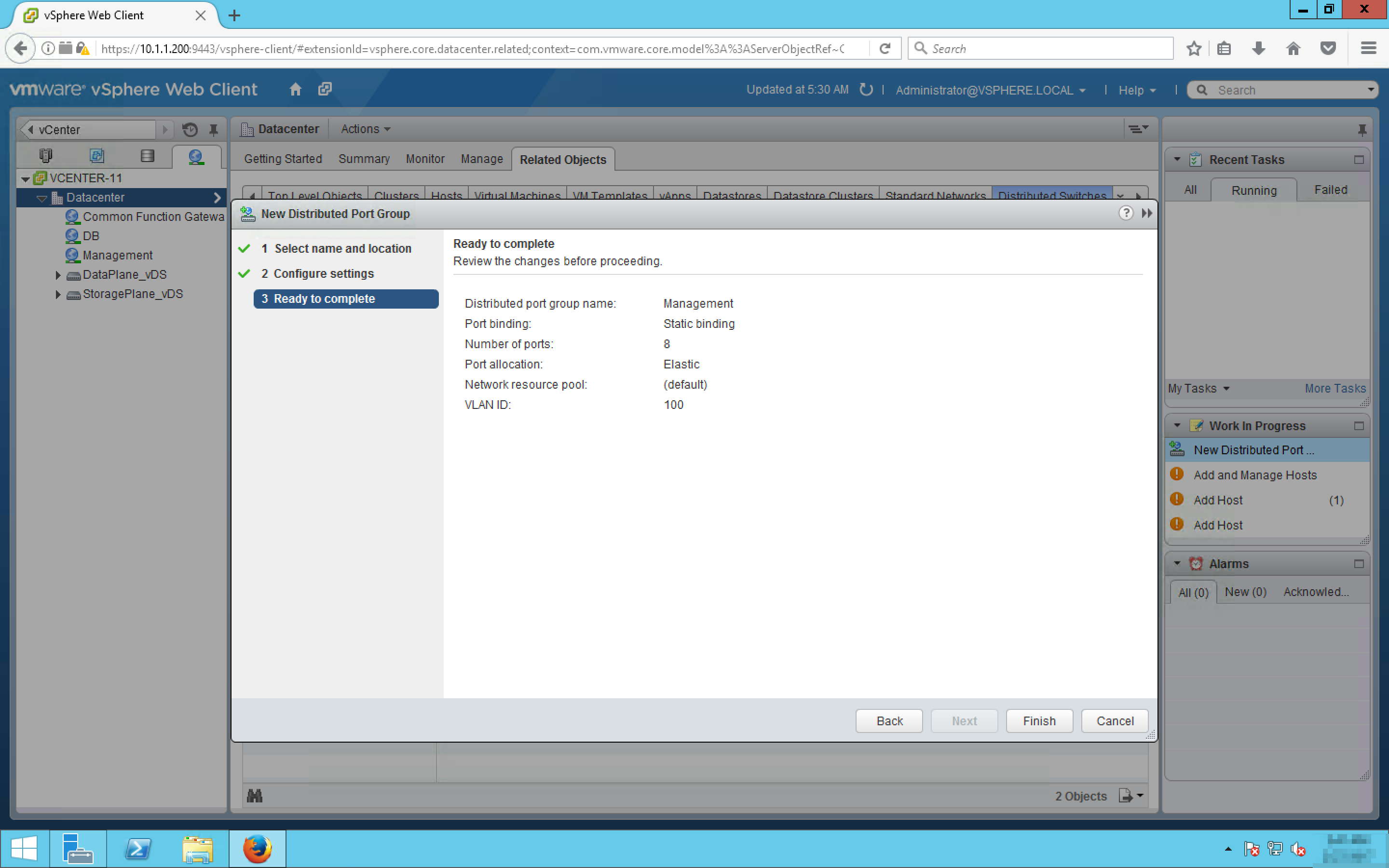The image size is (1389, 868).
Task: Open the Hosts and Clusters tab icon
Action: click(46, 156)
